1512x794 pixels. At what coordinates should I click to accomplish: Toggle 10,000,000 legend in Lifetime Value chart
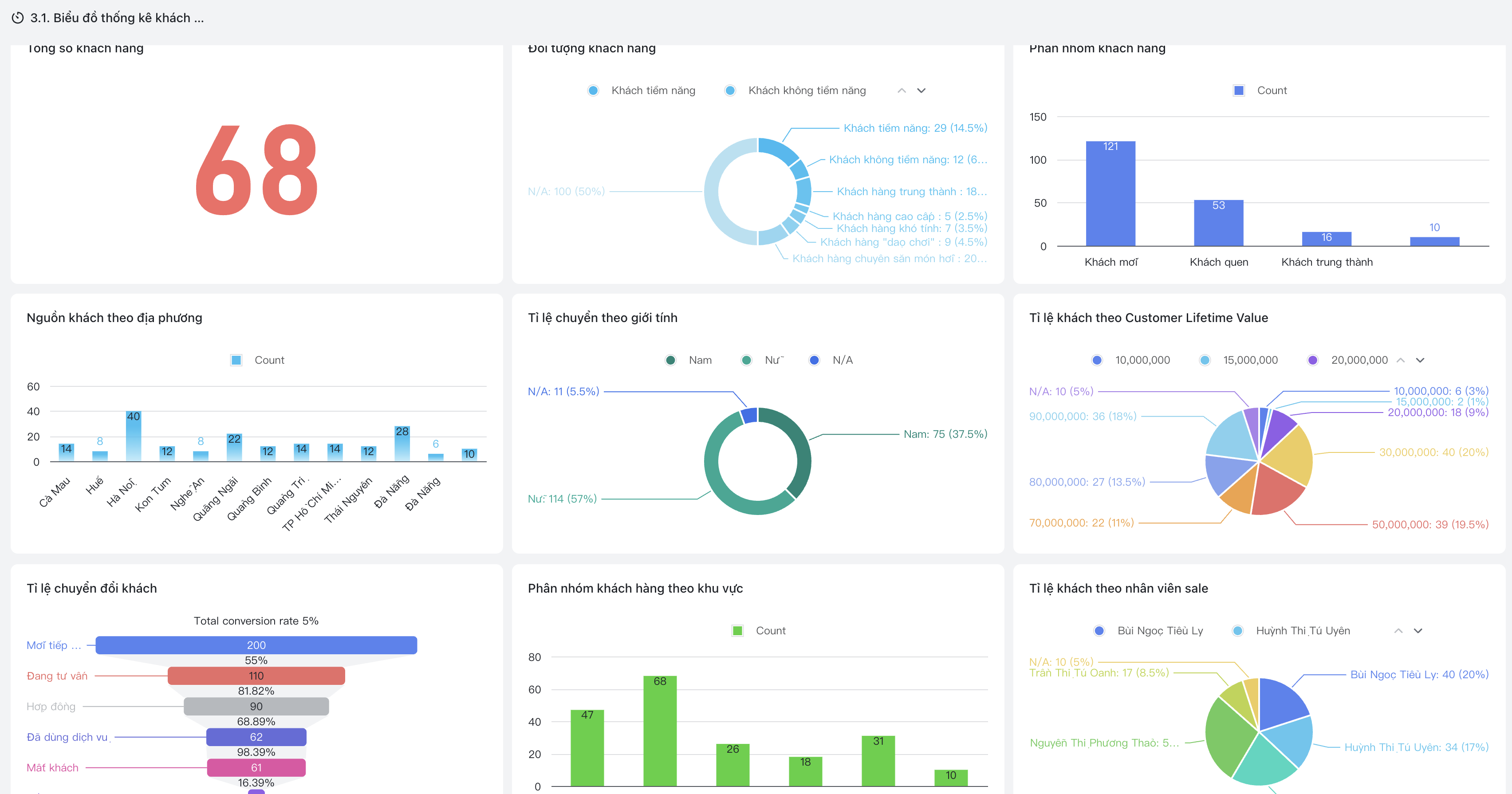pyautogui.click(x=1130, y=360)
